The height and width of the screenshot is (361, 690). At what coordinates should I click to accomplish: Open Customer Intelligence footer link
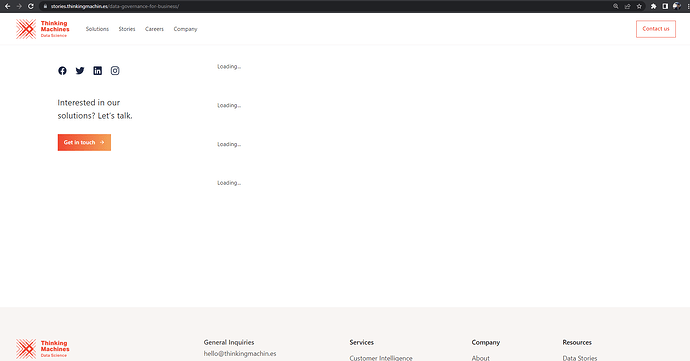tap(381, 358)
